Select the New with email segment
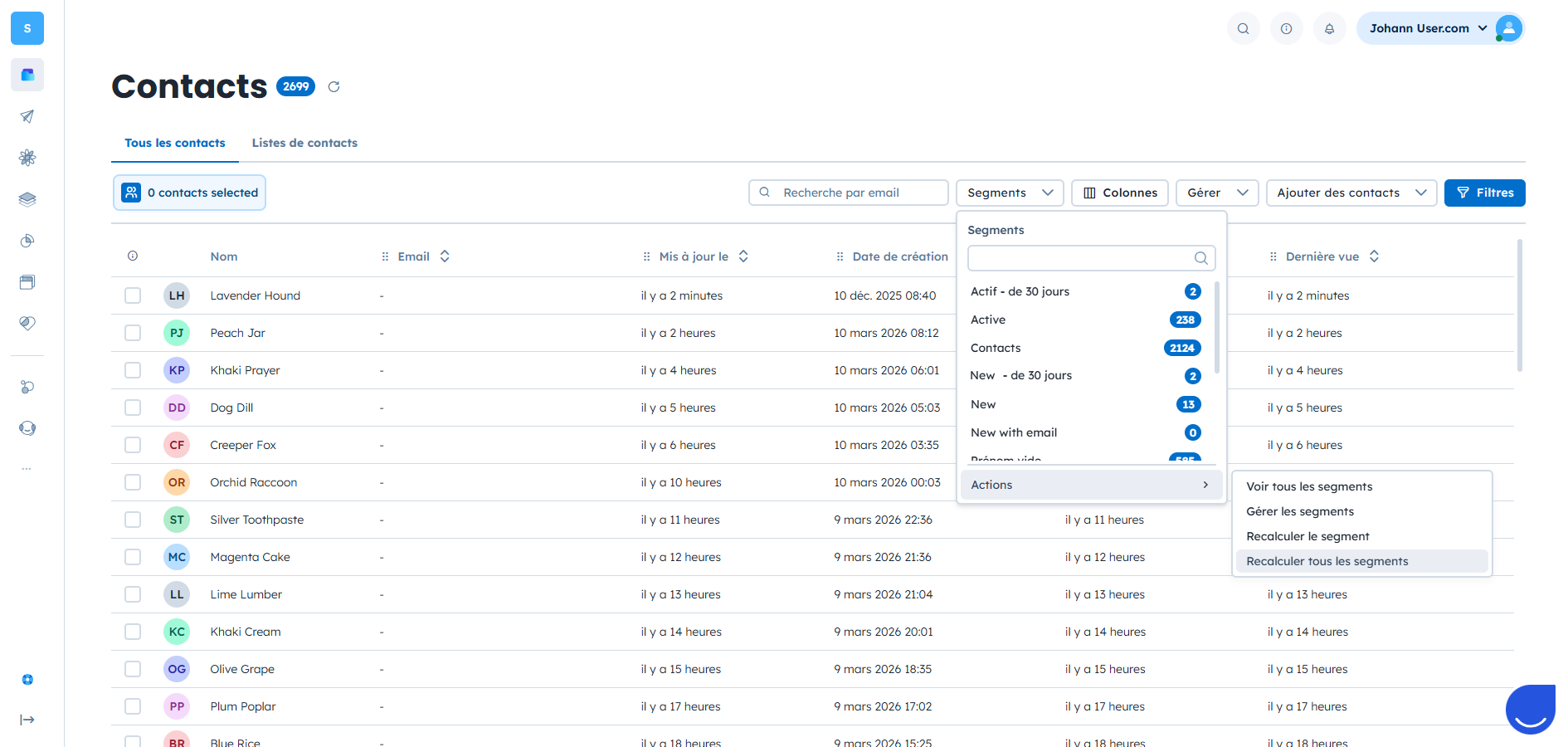 [x=1086, y=432]
